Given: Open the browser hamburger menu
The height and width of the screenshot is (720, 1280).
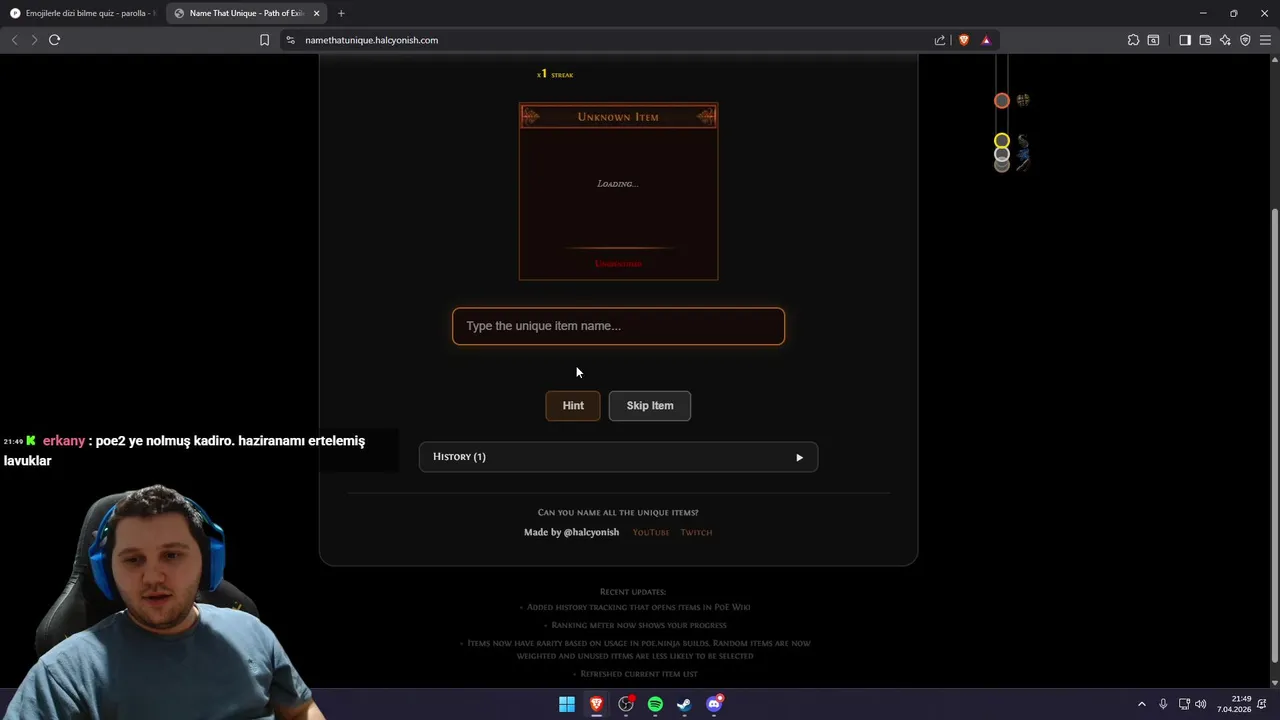Looking at the screenshot, I should point(1265,40).
